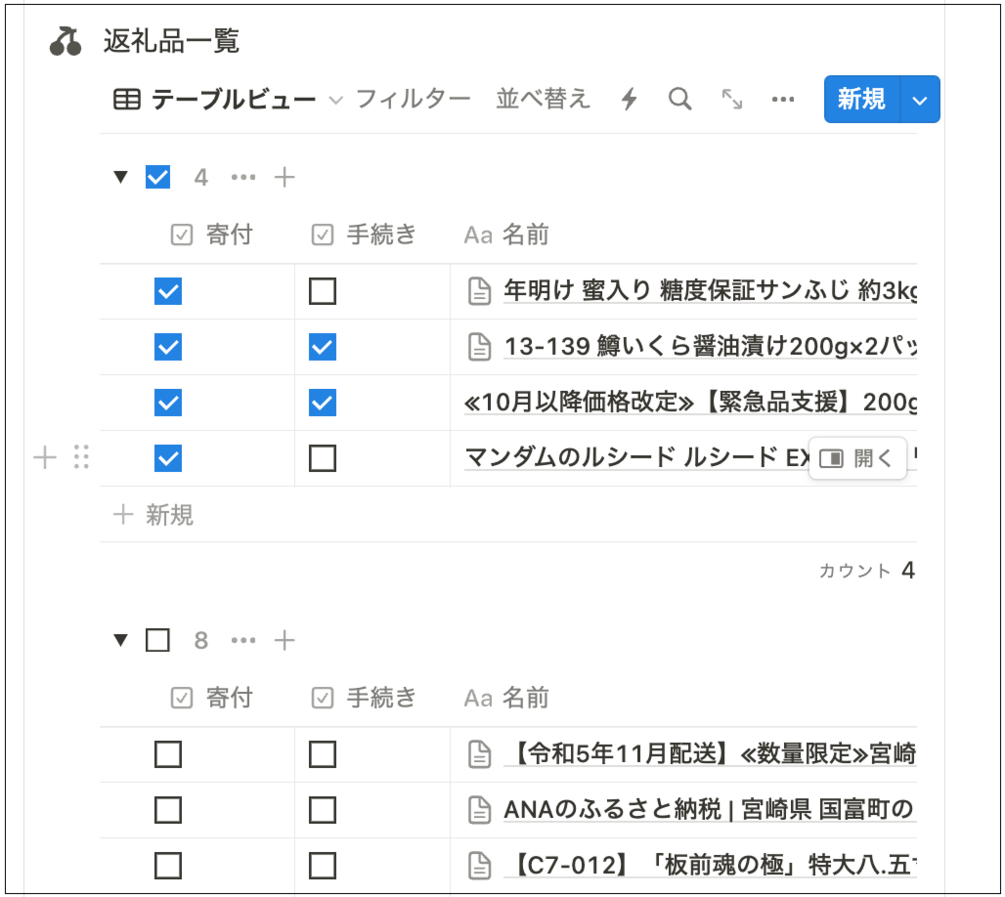Check 手続き for 年明け 蜜入り サンふじ row
This screenshot has width=1005, height=897.
pos(322,292)
